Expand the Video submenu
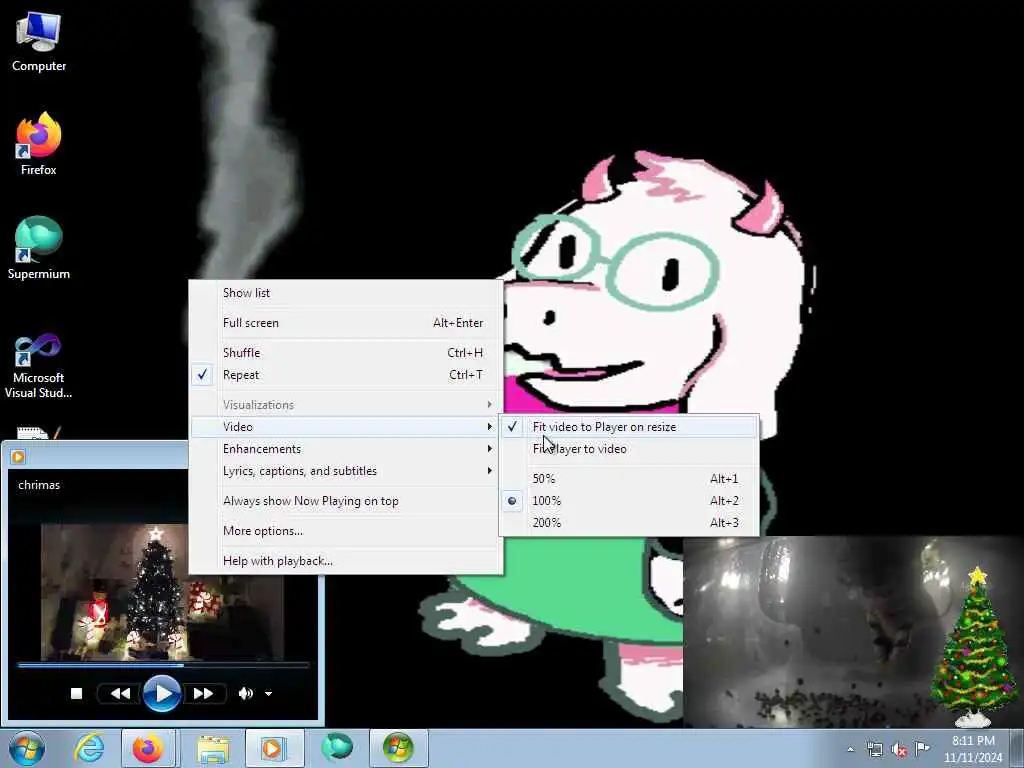The image size is (1024, 768). coord(346,426)
